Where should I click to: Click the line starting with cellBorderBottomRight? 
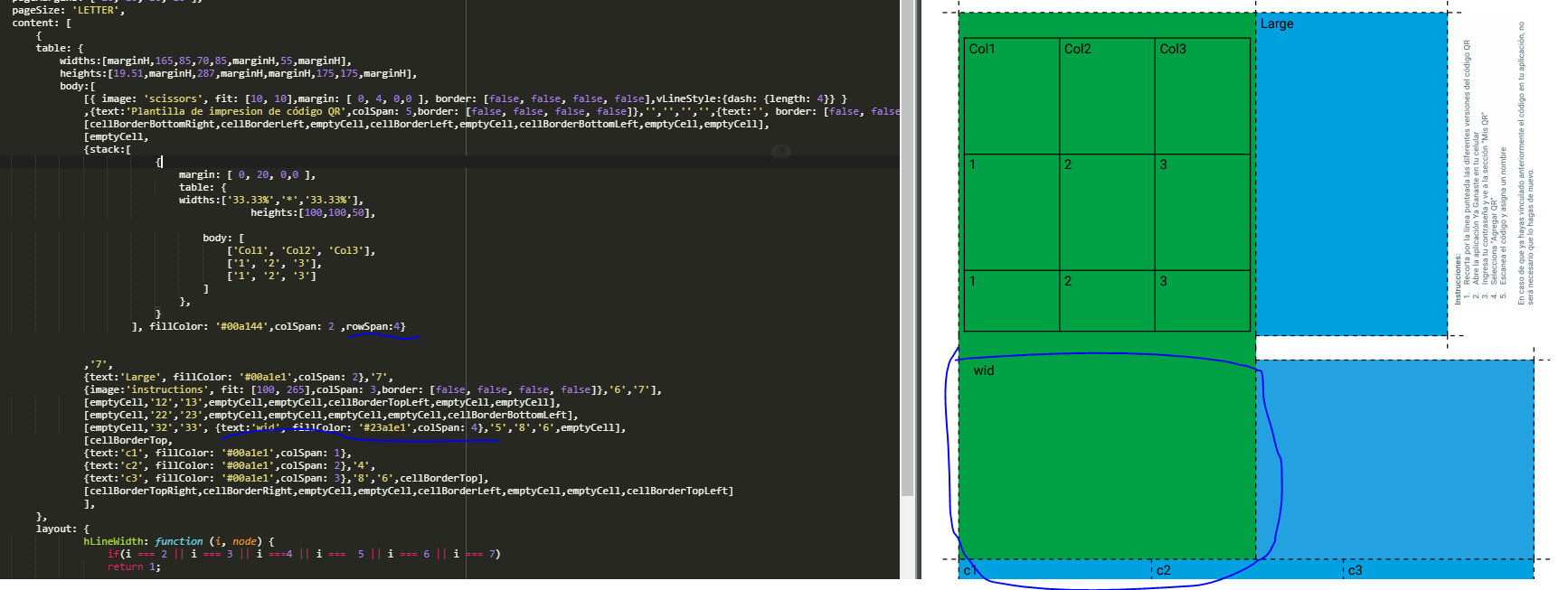coord(427,125)
